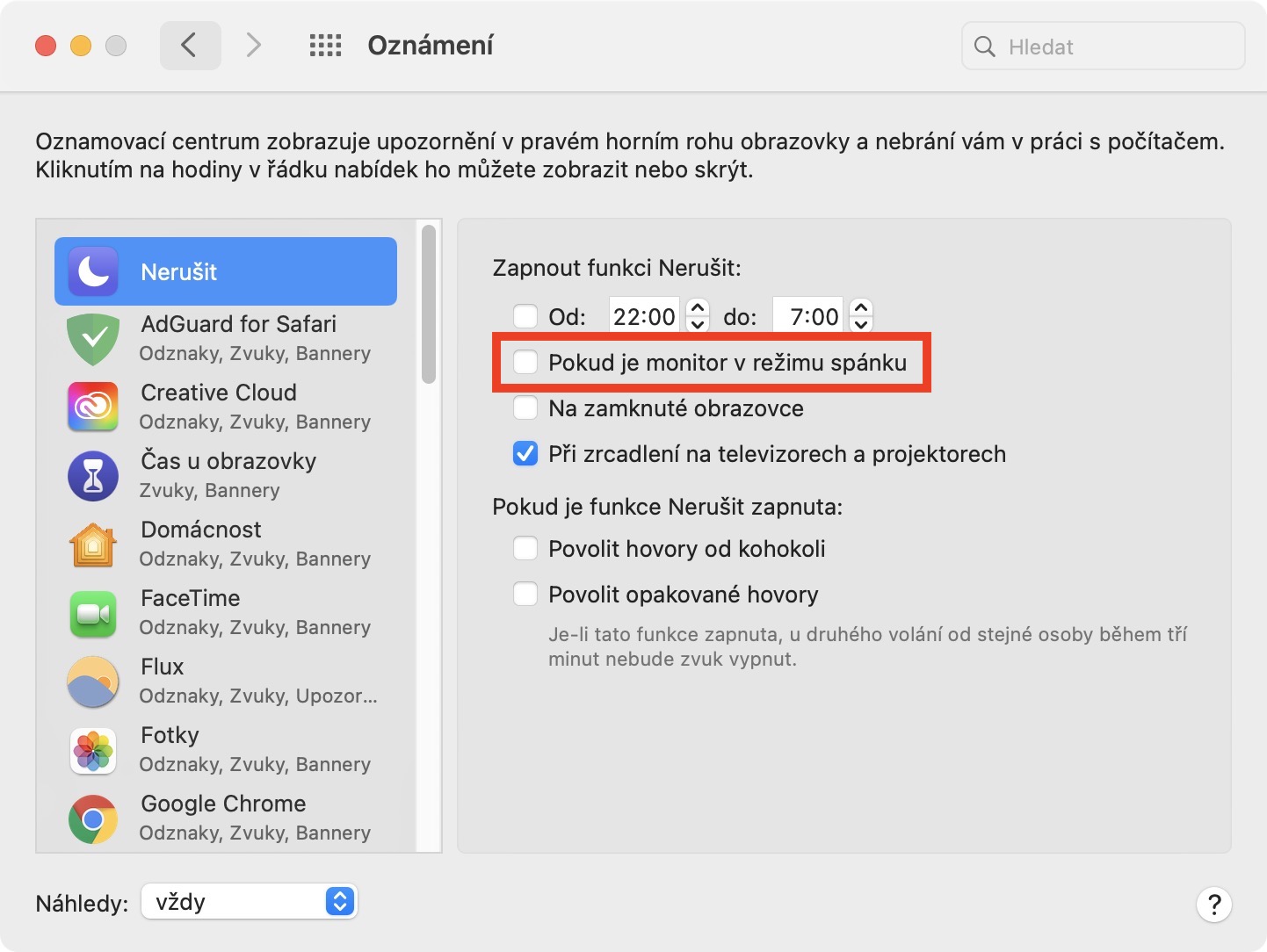This screenshot has height=952, width=1267.
Task: Select Fotky in the list
Action: pyautogui.click(x=226, y=750)
